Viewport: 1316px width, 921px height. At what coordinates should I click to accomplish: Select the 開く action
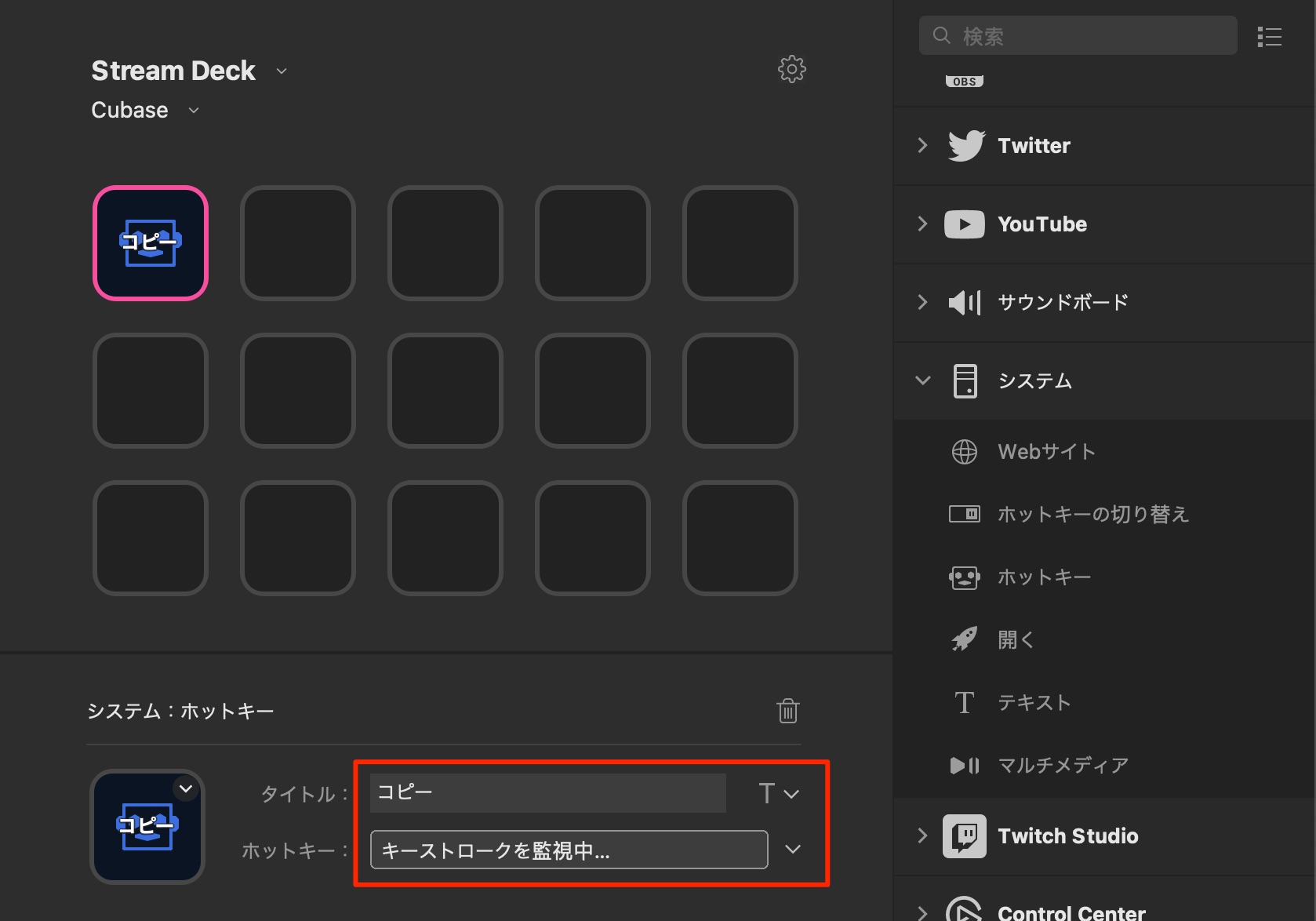point(1104,639)
